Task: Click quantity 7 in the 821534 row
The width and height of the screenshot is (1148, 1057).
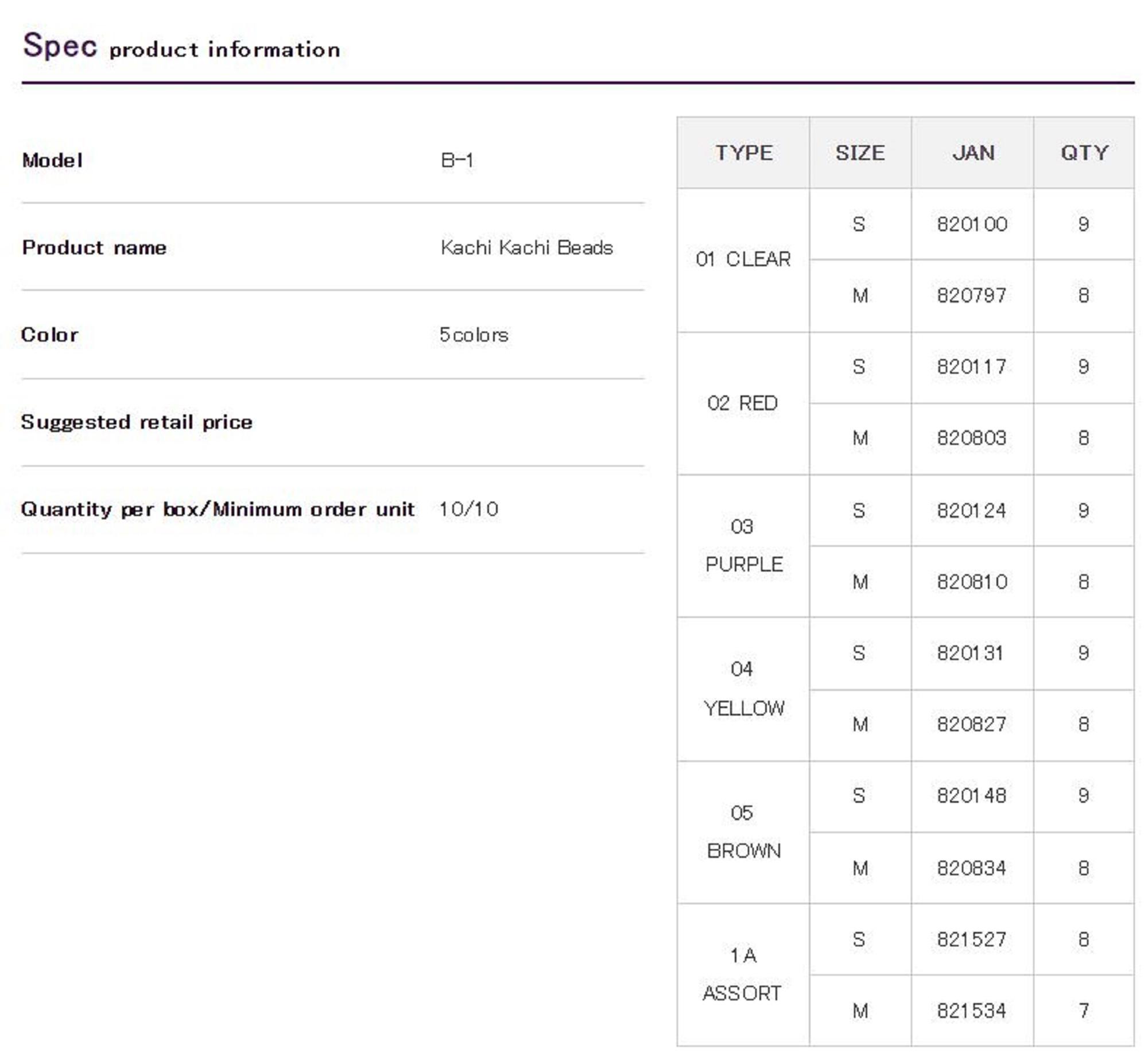Action: pos(1084,1011)
